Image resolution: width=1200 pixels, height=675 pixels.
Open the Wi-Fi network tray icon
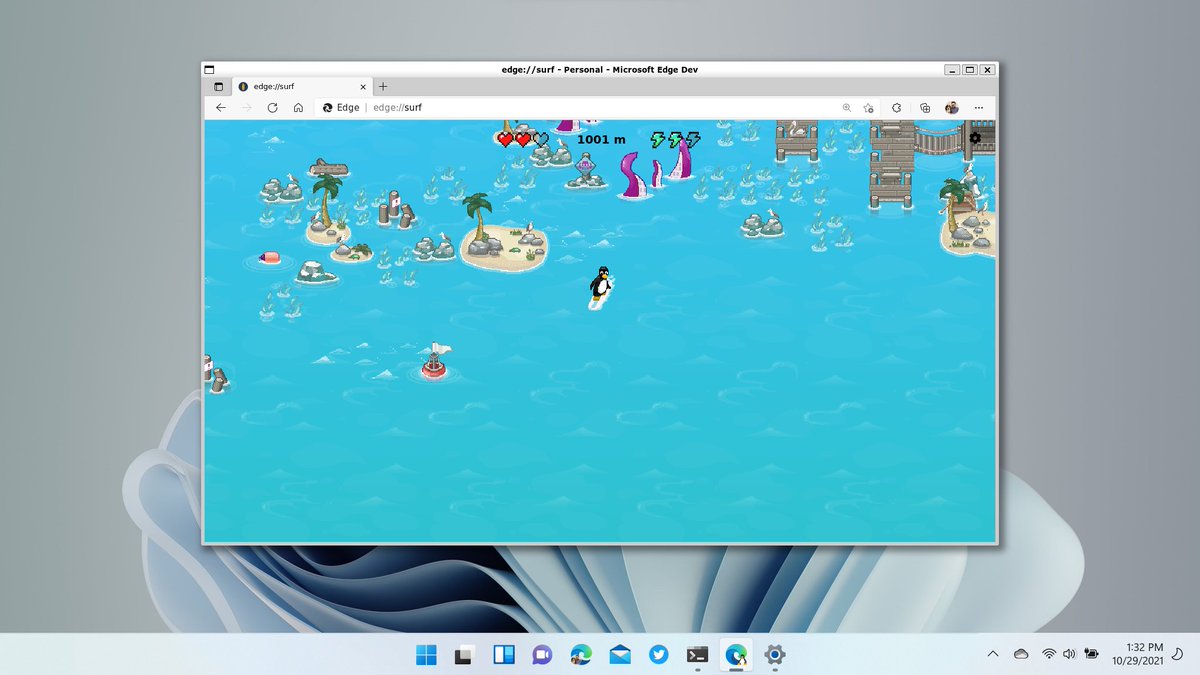pos(1049,654)
